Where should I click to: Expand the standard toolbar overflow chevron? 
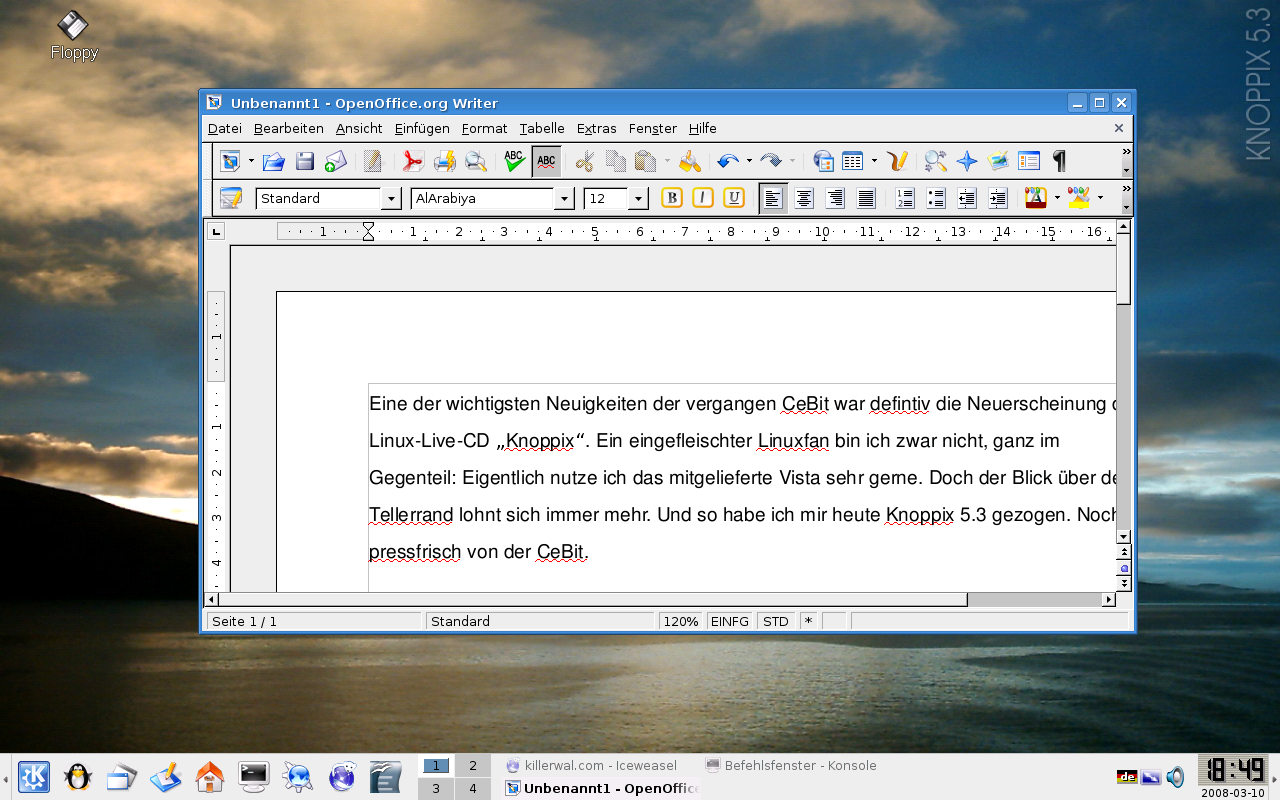(1127, 152)
